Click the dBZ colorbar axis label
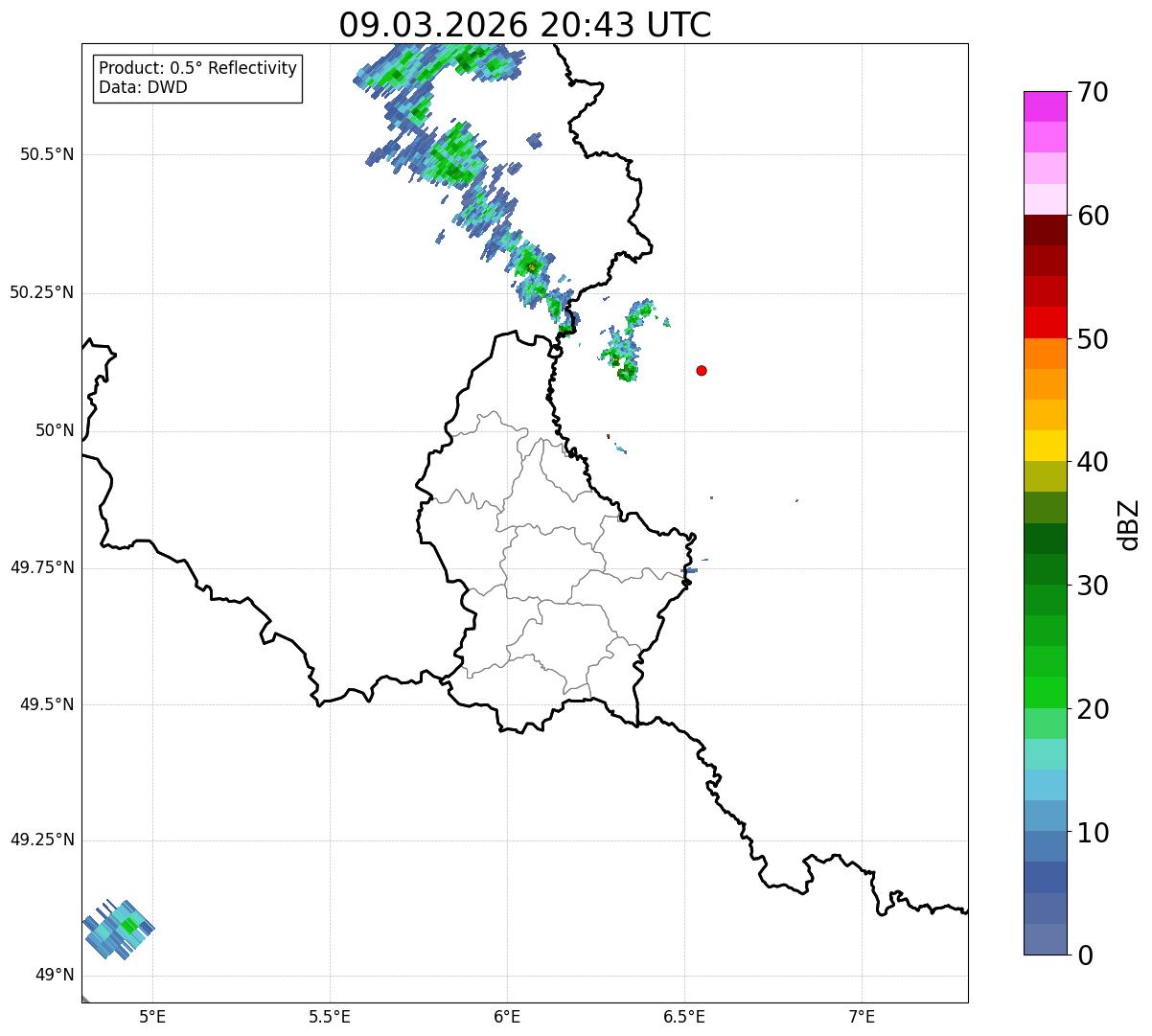1152x1036 pixels. [1129, 524]
